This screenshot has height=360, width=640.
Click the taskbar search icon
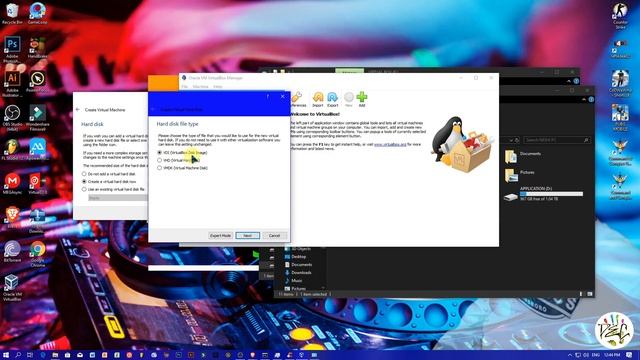click(18, 355)
